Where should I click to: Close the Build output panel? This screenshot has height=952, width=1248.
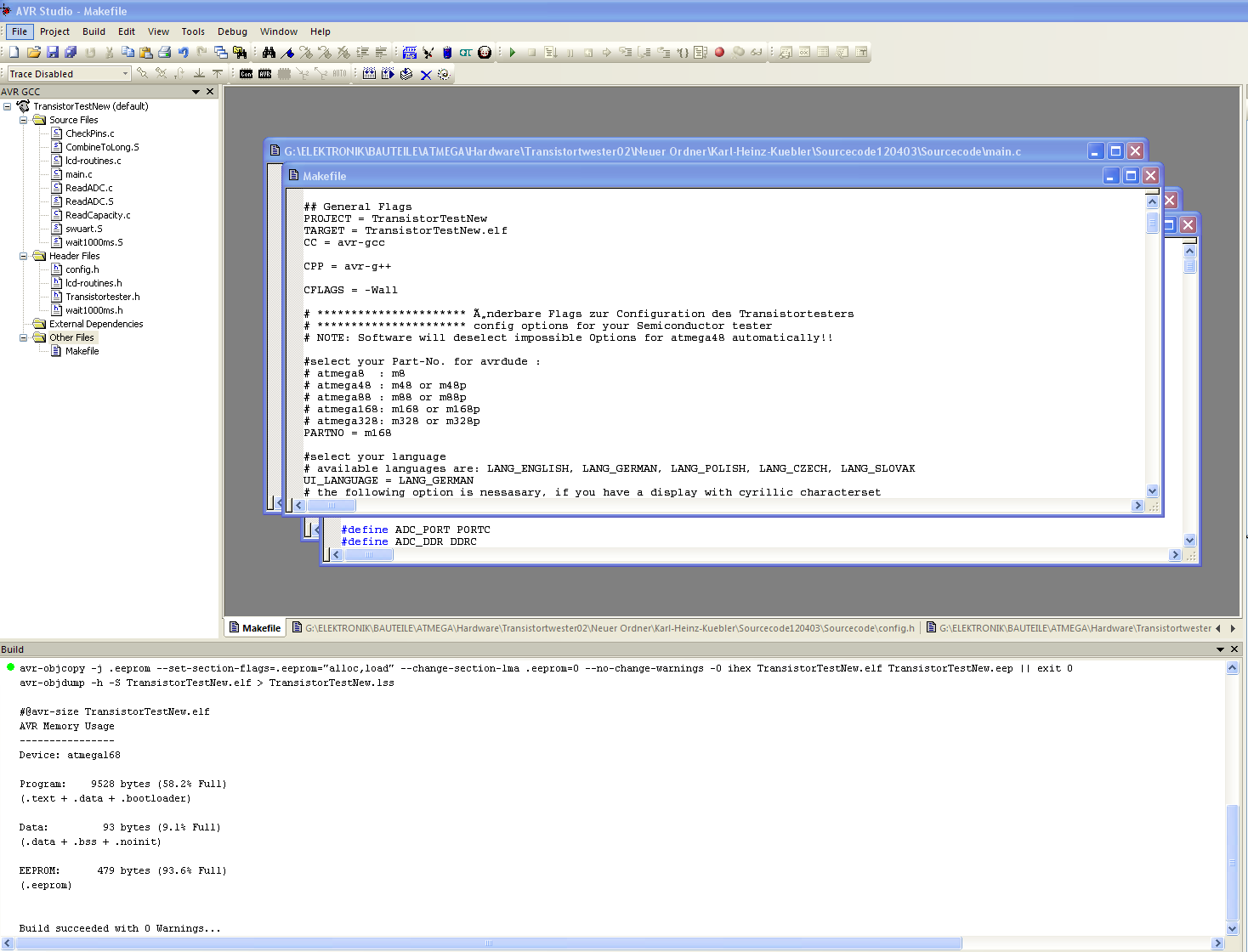click(1234, 649)
